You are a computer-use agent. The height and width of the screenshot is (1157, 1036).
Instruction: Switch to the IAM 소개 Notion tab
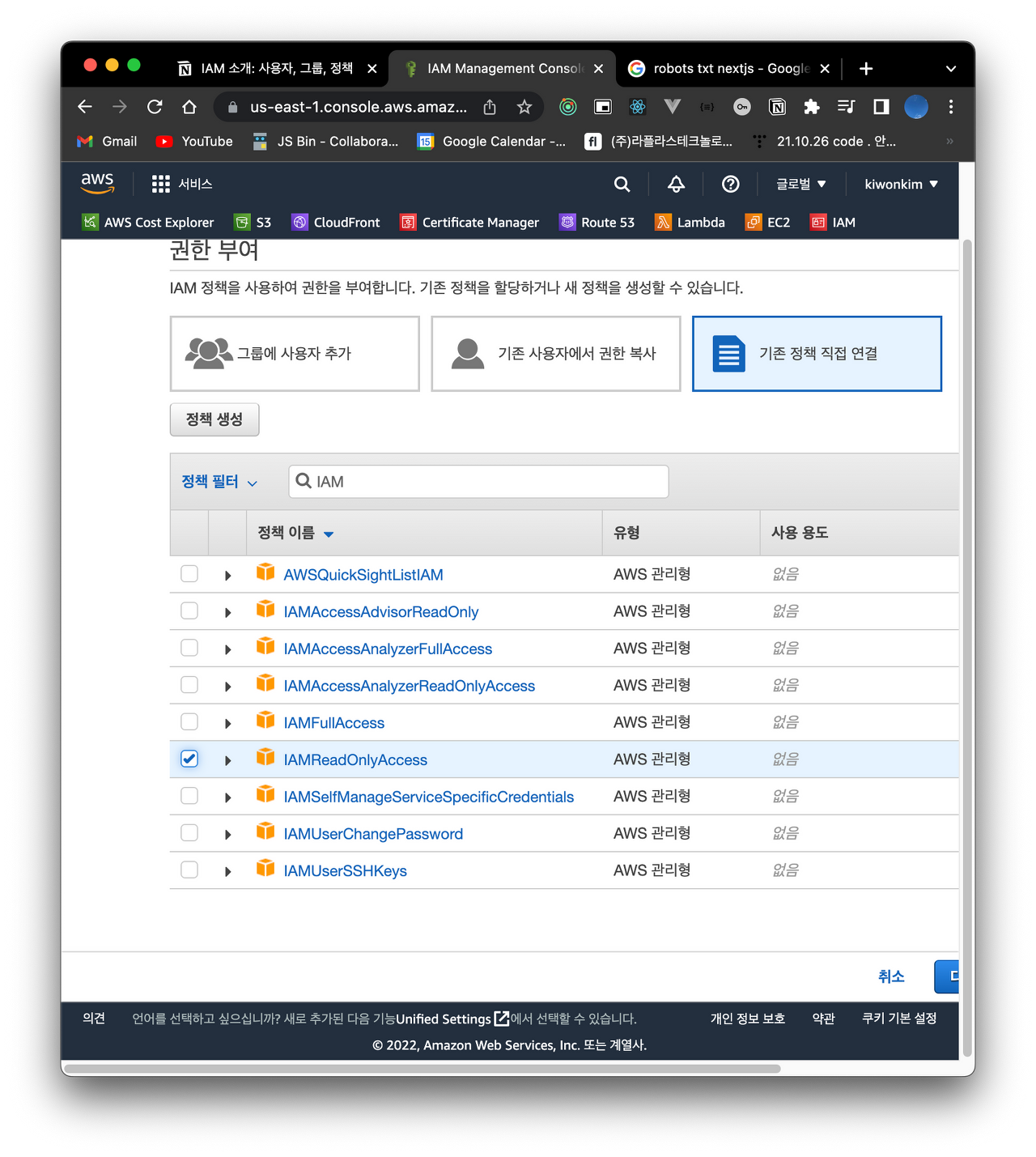278,69
